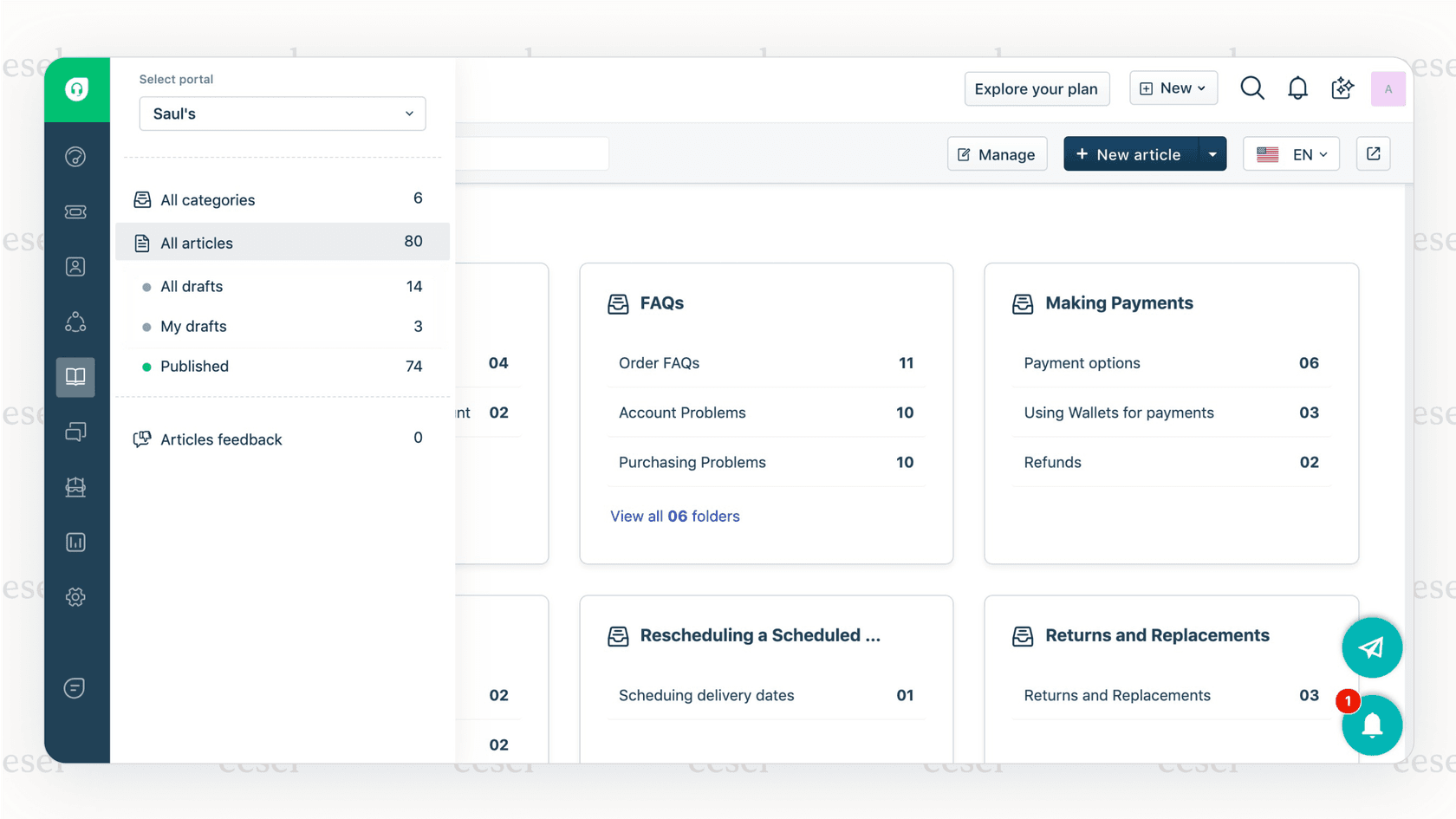Open the Conversations chat icon
This screenshot has width=1456, height=819.
point(75,432)
